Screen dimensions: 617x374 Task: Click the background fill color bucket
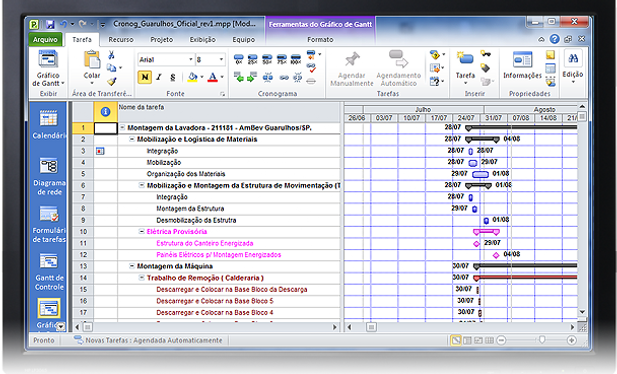click(192, 77)
